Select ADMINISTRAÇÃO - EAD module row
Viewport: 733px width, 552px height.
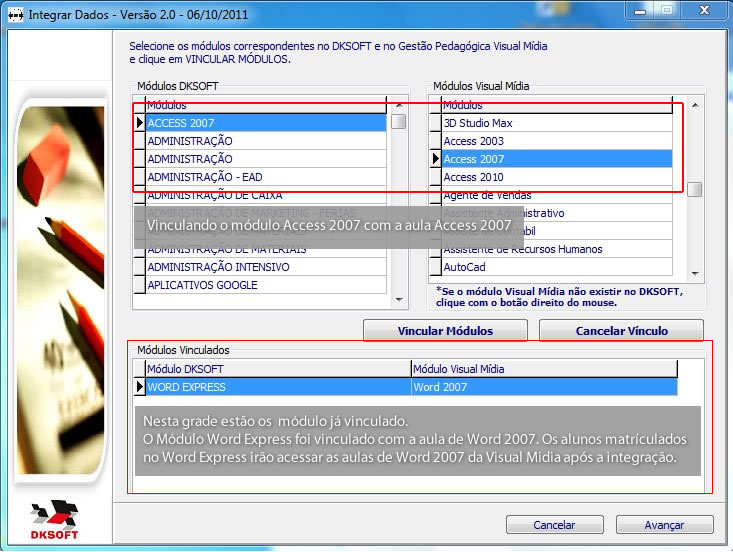pos(266,177)
